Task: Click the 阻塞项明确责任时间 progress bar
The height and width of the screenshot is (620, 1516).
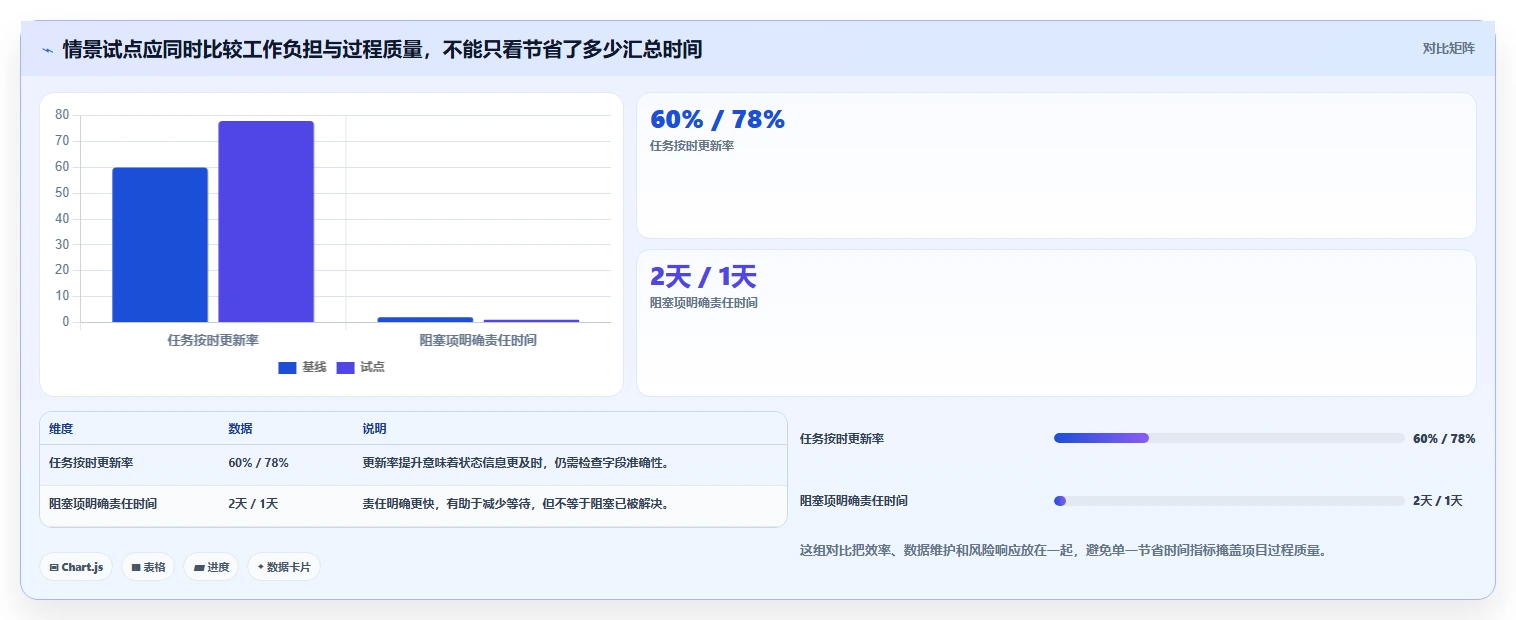Action: [x=1229, y=501]
